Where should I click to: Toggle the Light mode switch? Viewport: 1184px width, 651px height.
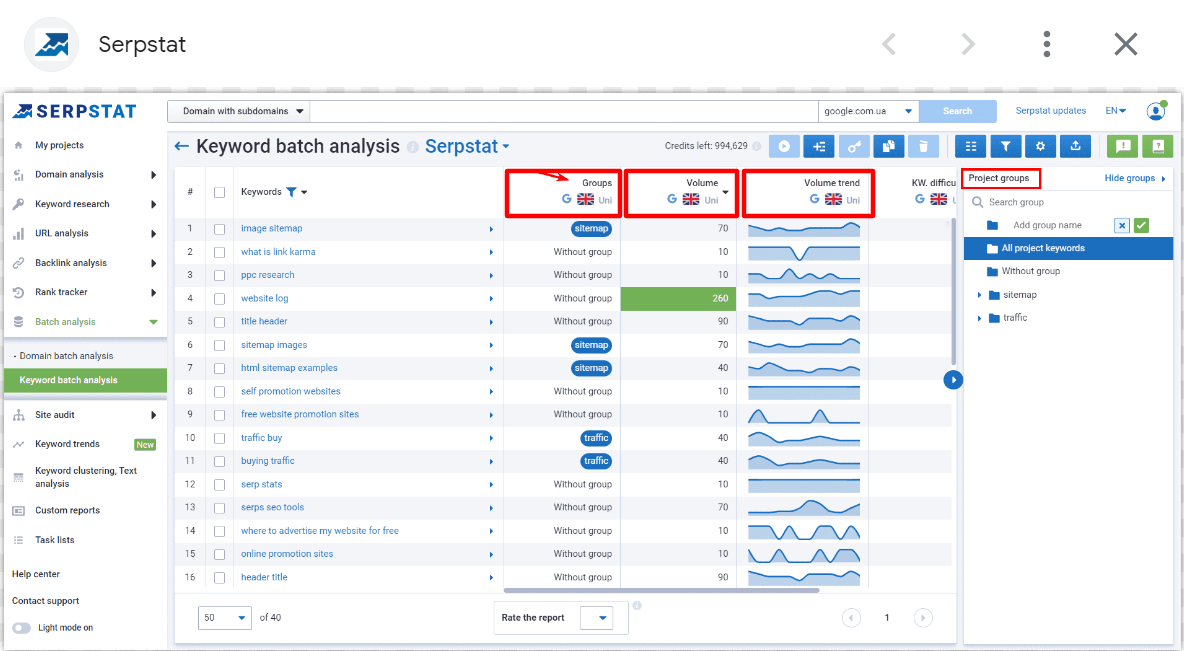pyautogui.click(x=22, y=628)
